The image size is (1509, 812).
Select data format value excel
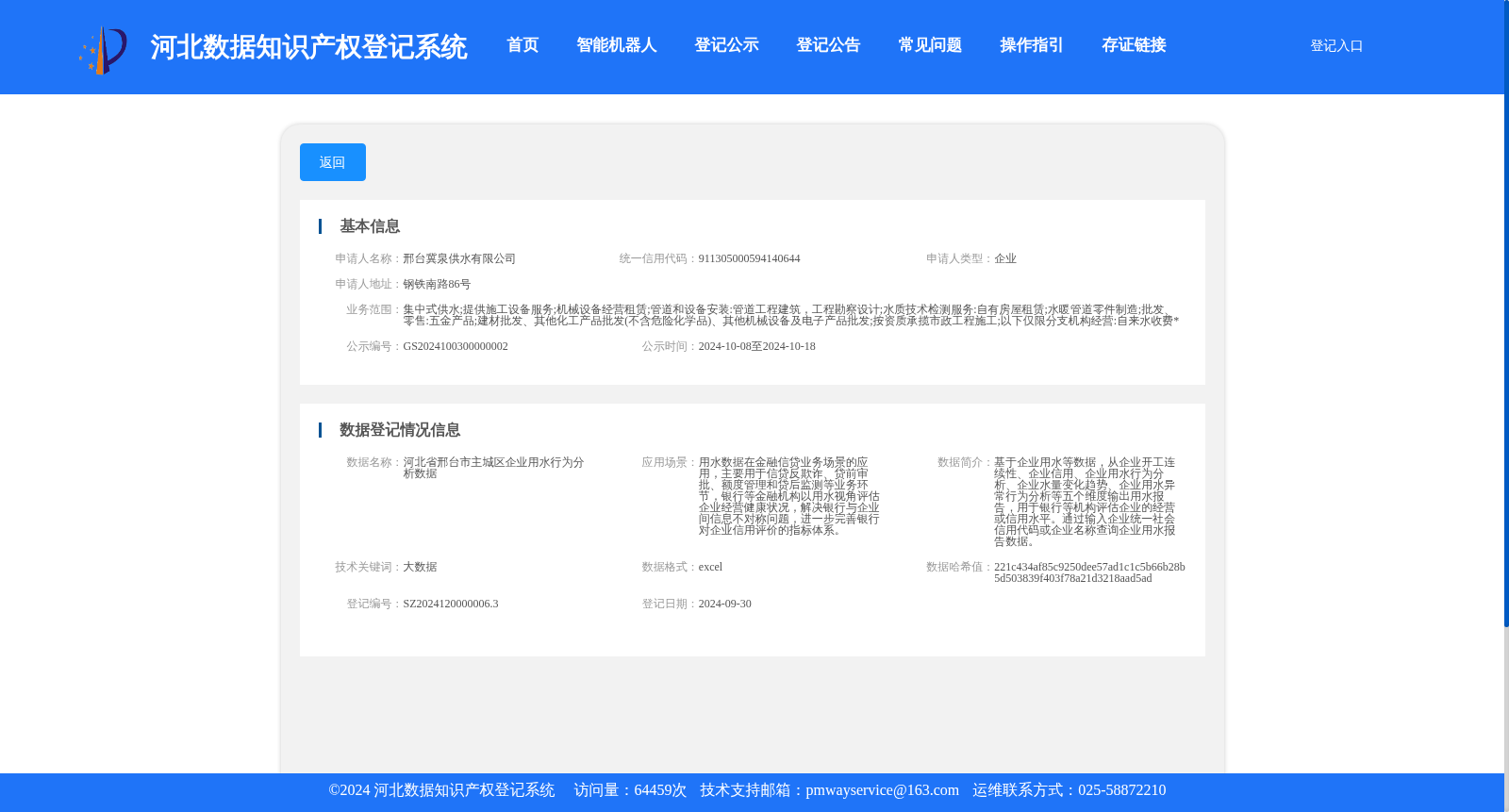coord(710,567)
